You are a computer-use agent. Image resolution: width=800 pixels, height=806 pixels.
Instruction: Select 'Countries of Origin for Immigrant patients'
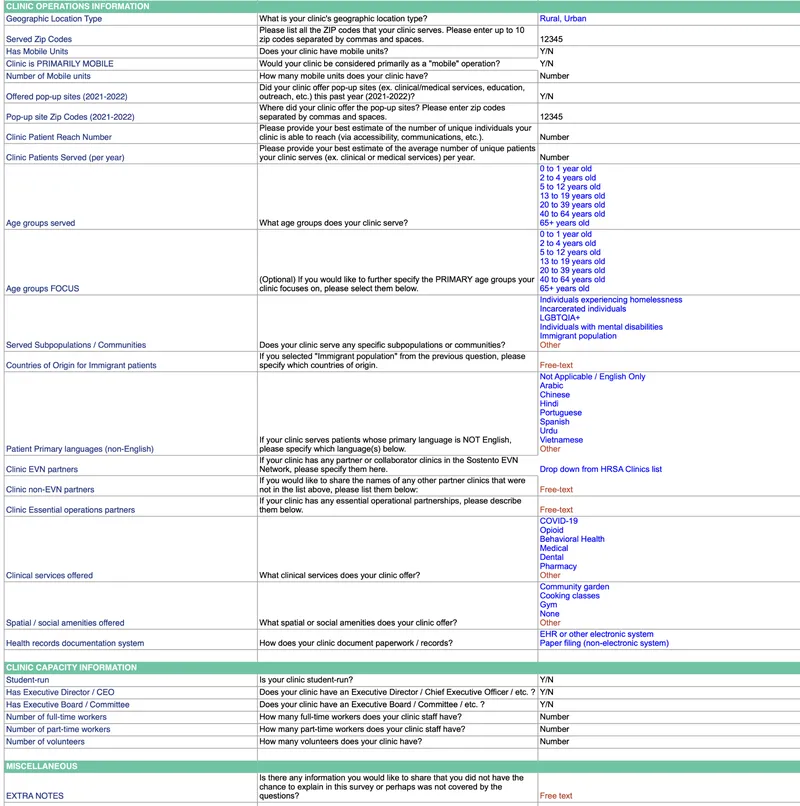click(81, 365)
